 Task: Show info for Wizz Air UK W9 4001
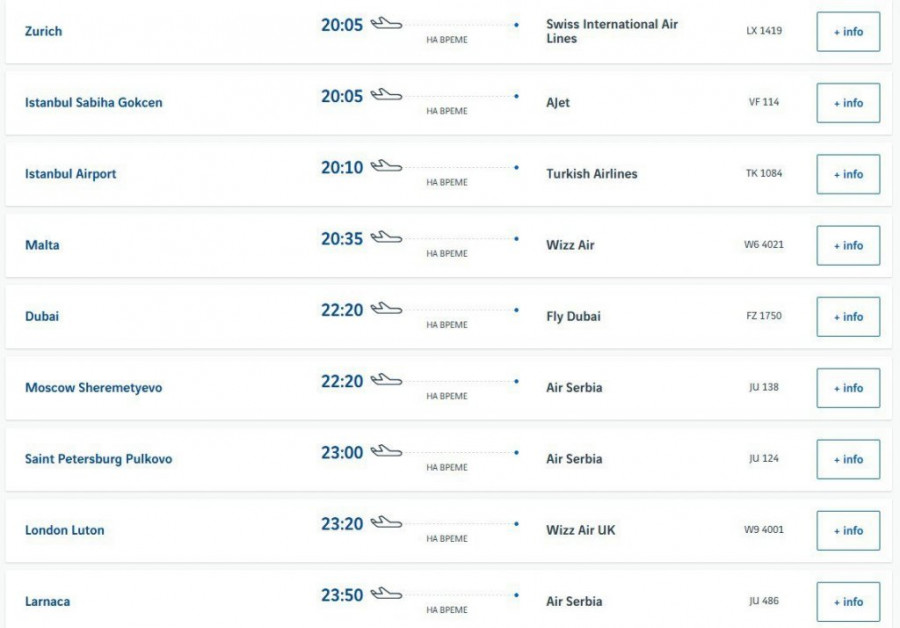click(848, 531)
